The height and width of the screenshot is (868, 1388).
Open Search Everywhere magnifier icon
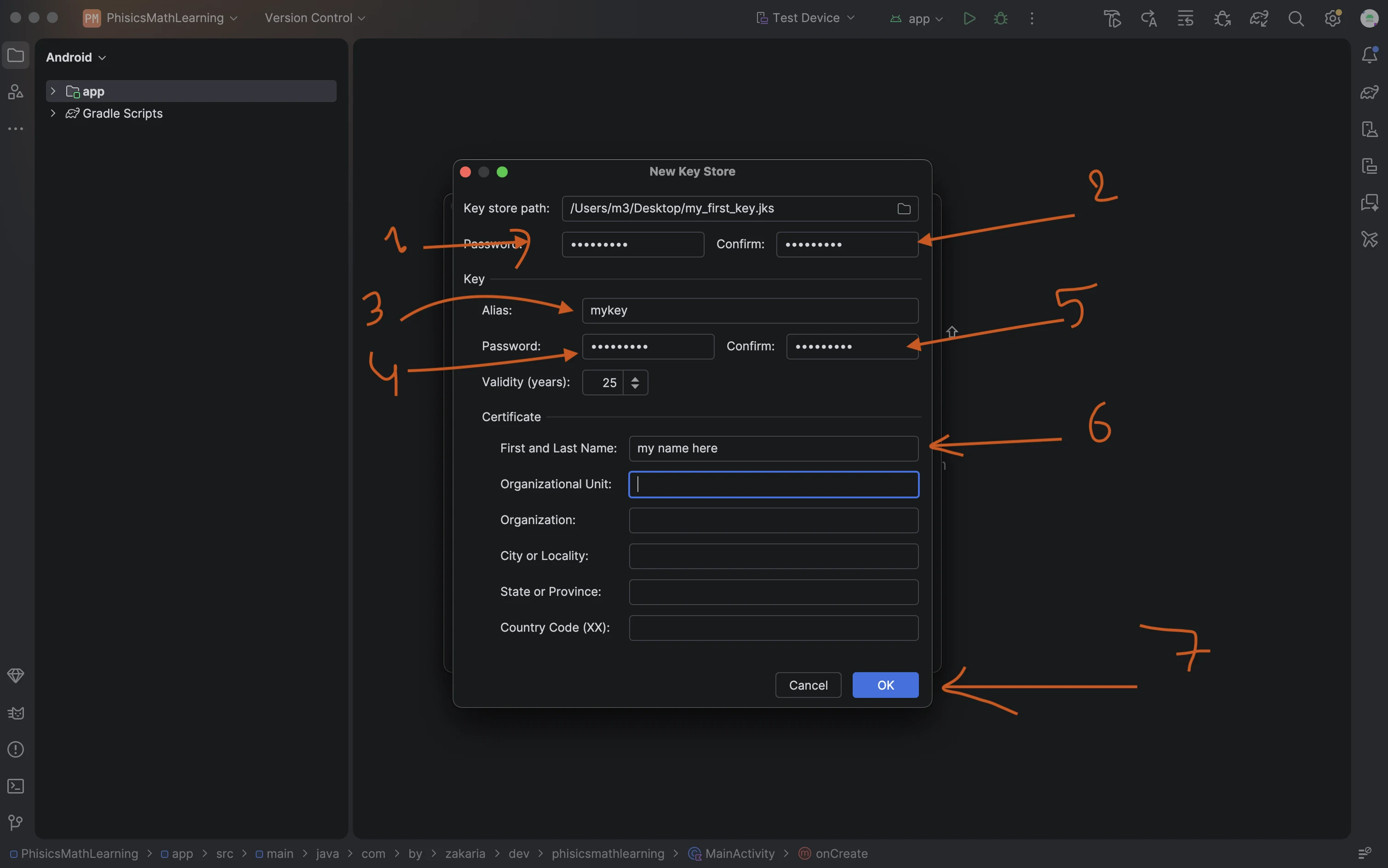[1296, 18]
